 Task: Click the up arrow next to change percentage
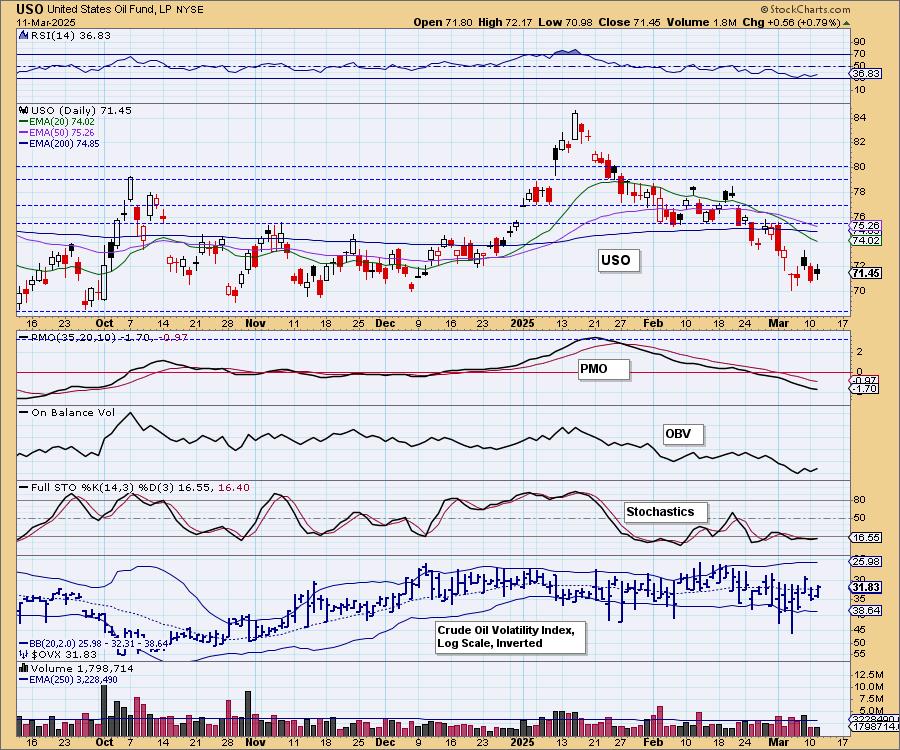(x=847, y=24)
